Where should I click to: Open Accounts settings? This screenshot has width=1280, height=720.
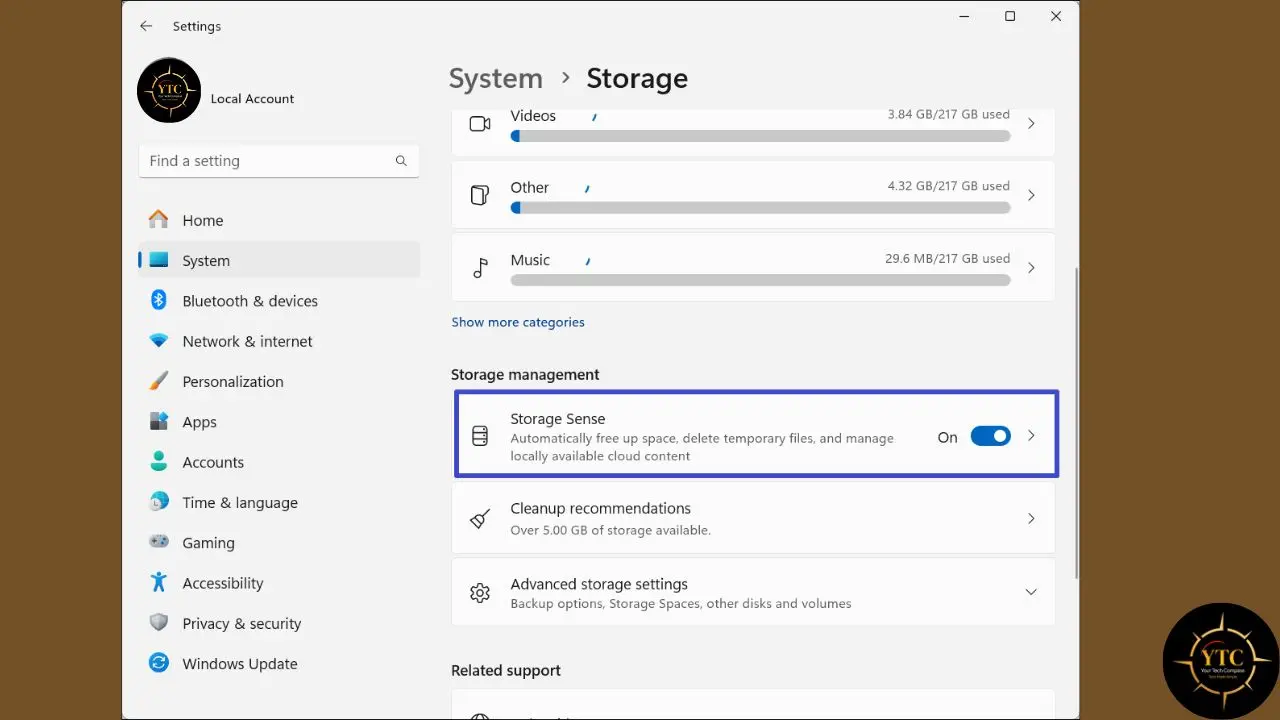coord(279,462)
